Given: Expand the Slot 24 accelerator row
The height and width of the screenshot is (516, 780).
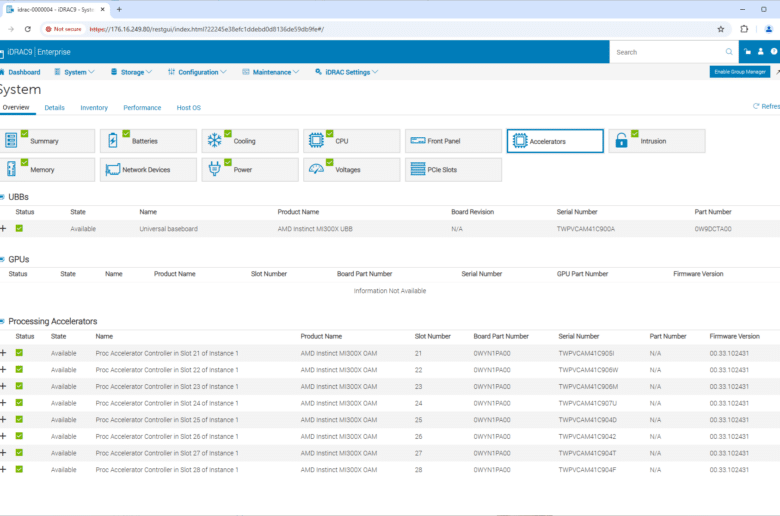Looking at the screenshot, I should pyautogui.click(x=3, y=403).
